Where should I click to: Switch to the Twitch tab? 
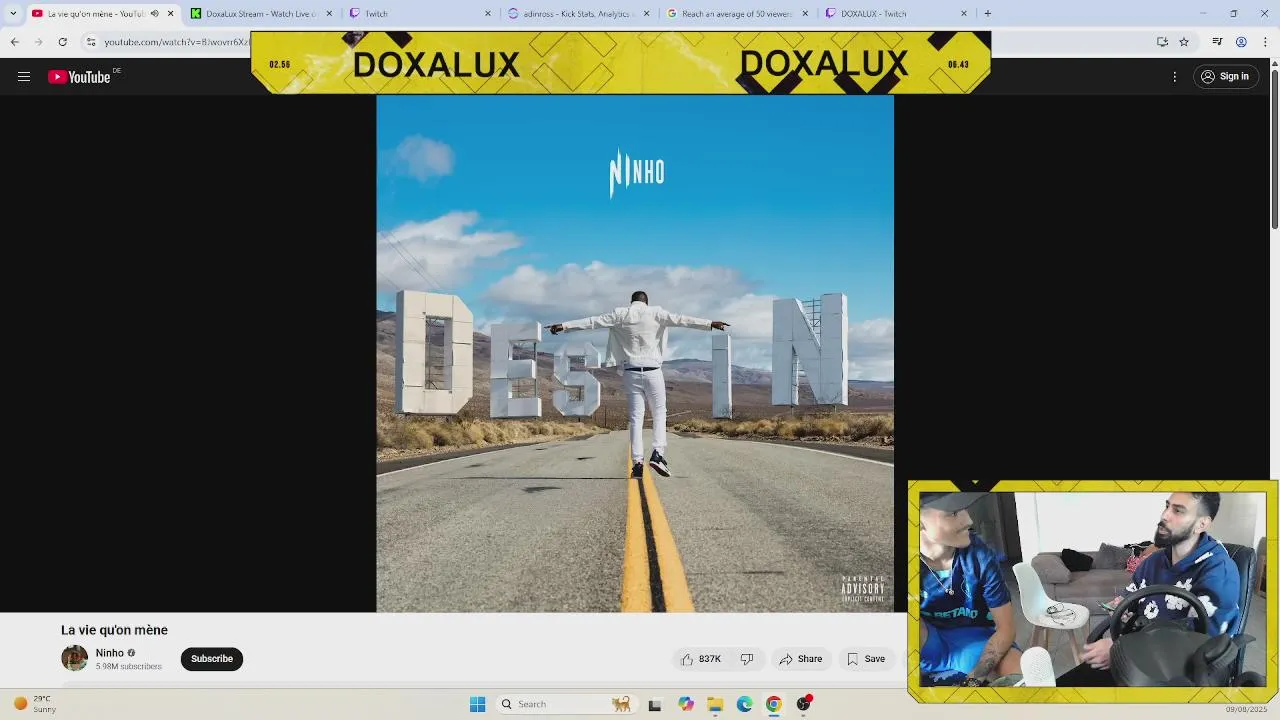[x=420, y=14]
